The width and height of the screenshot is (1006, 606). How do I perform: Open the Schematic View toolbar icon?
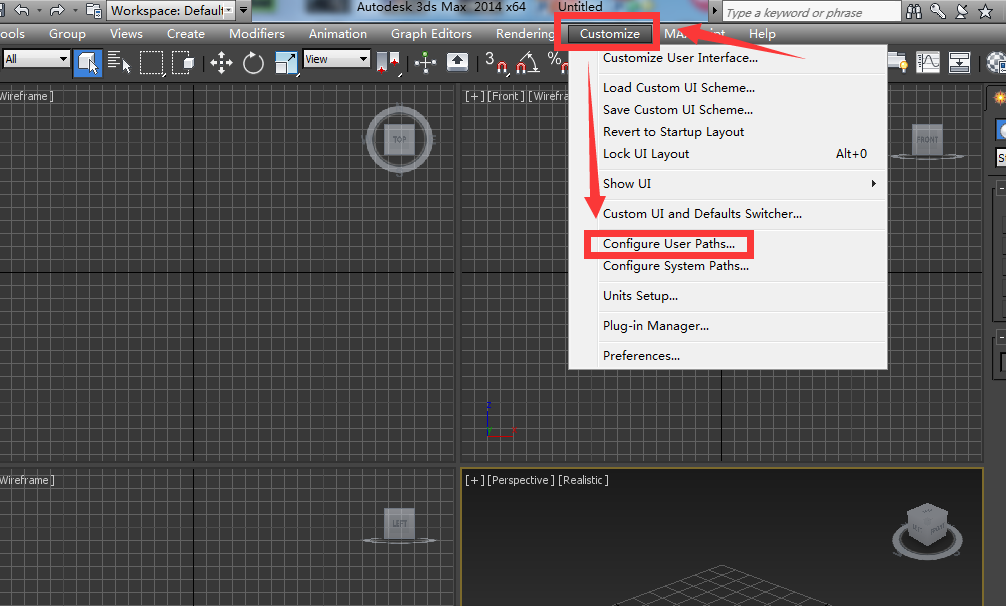coord(959,62)
